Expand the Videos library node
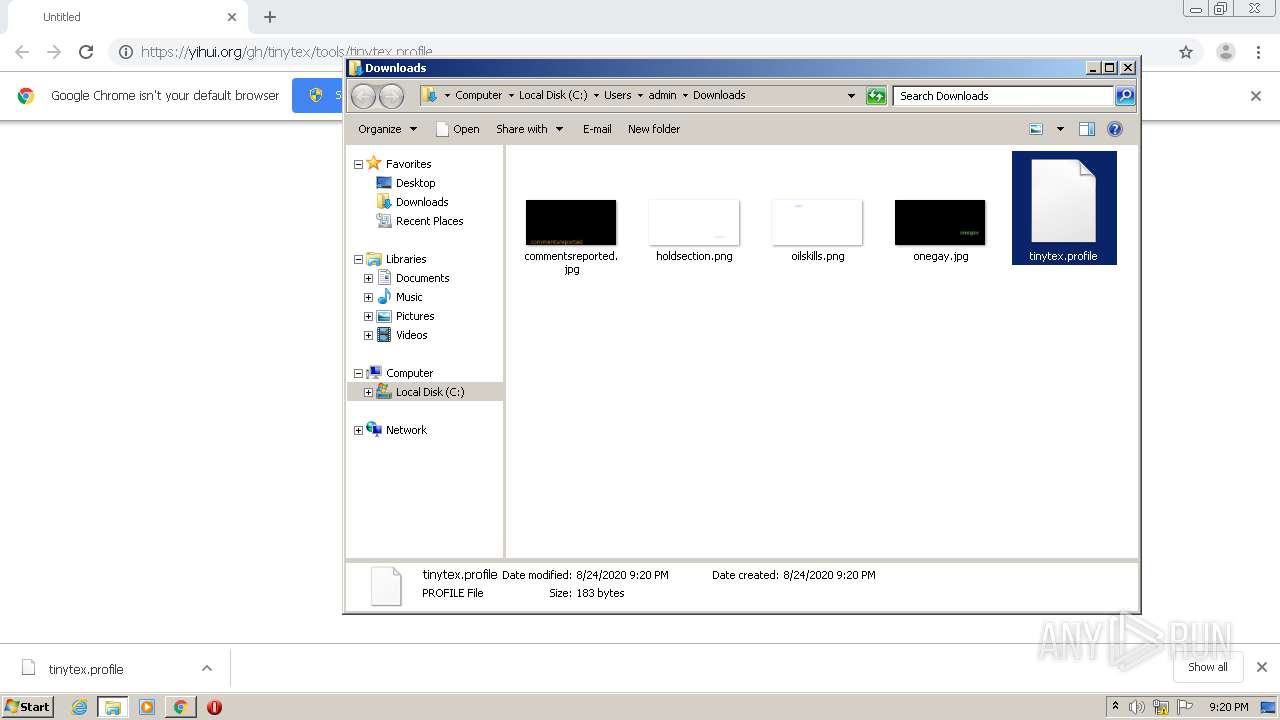This screenshot has height=720, width=1280. (x=368, y=335)
